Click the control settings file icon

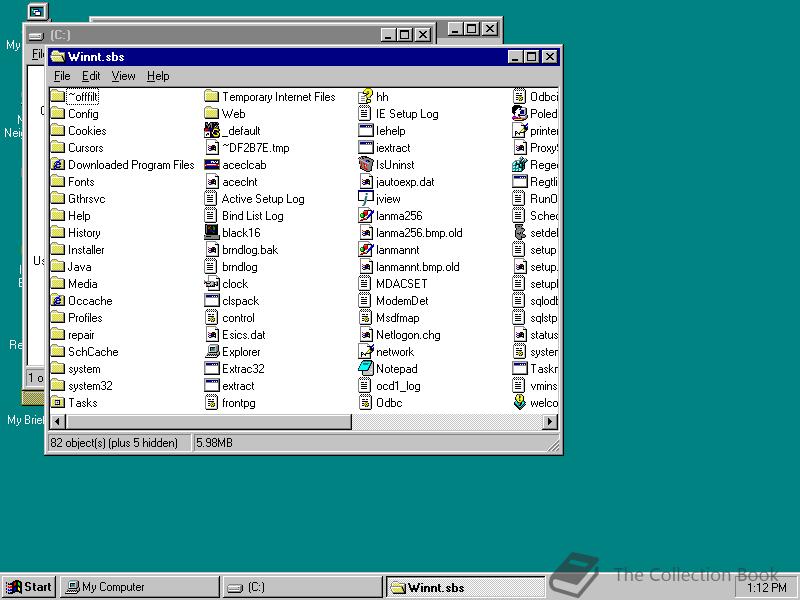point(212,318)
